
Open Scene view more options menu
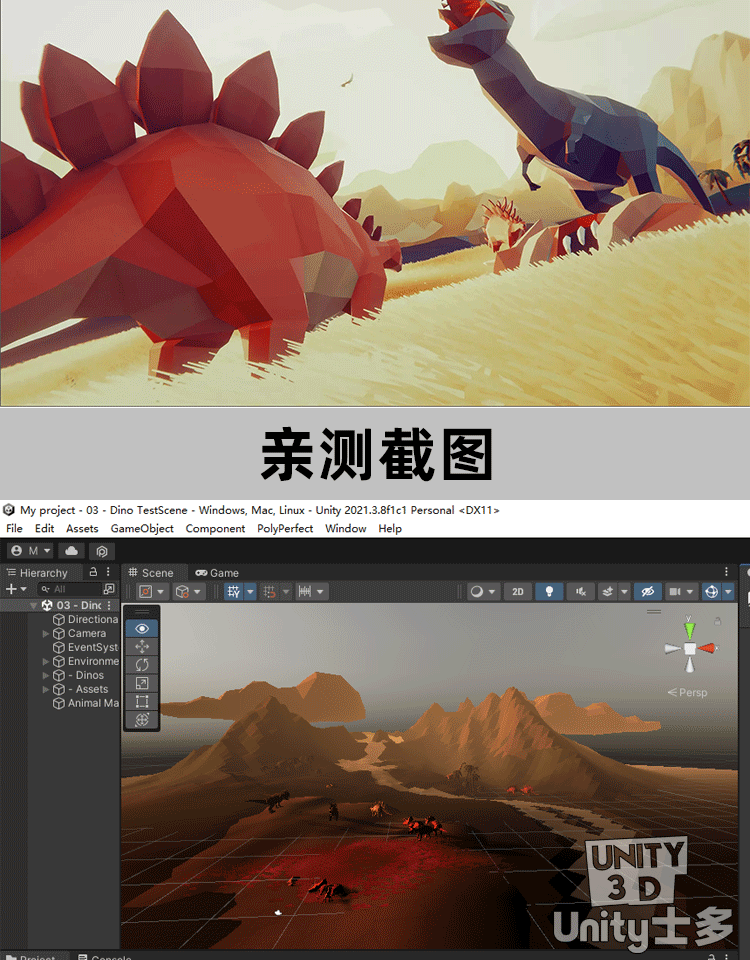pos(726,572)
